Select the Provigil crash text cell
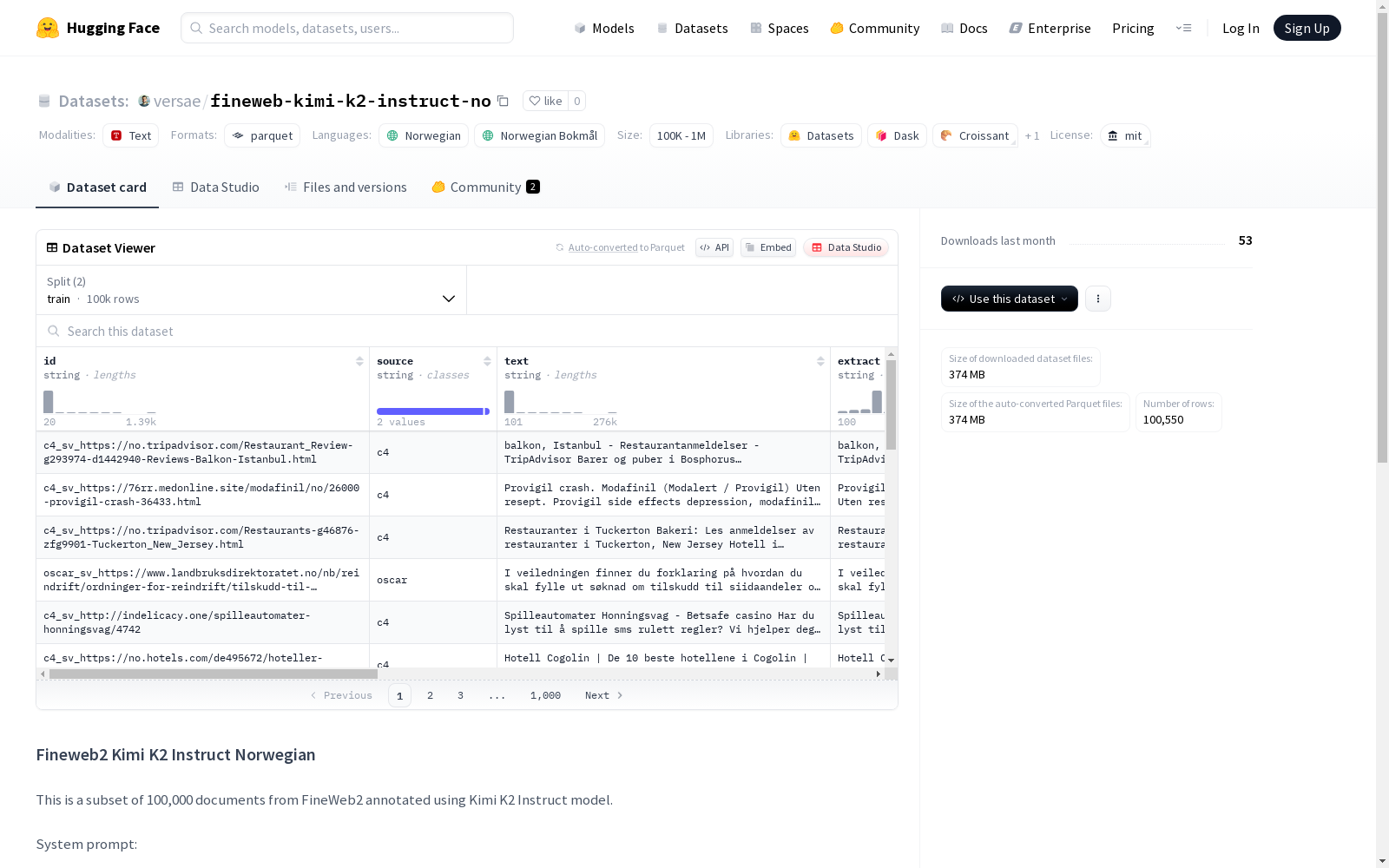This screenshot has height=868, width=1389. tap(663, 495)
